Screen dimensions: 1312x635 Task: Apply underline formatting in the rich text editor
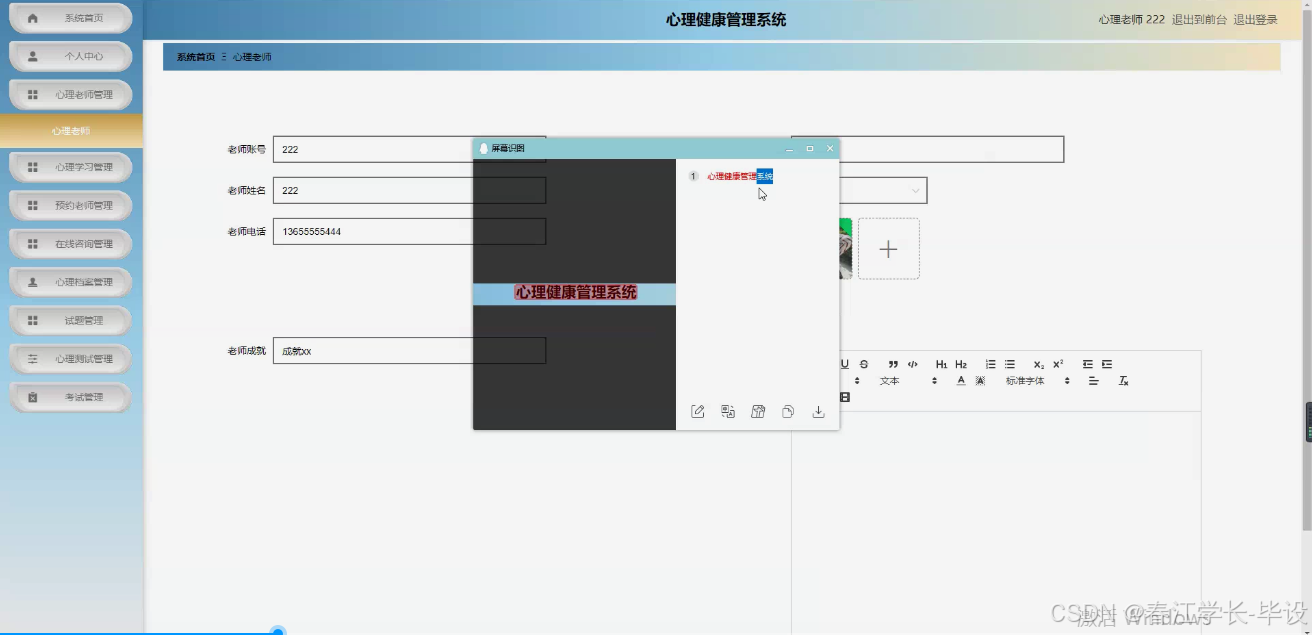pos(845,365)
